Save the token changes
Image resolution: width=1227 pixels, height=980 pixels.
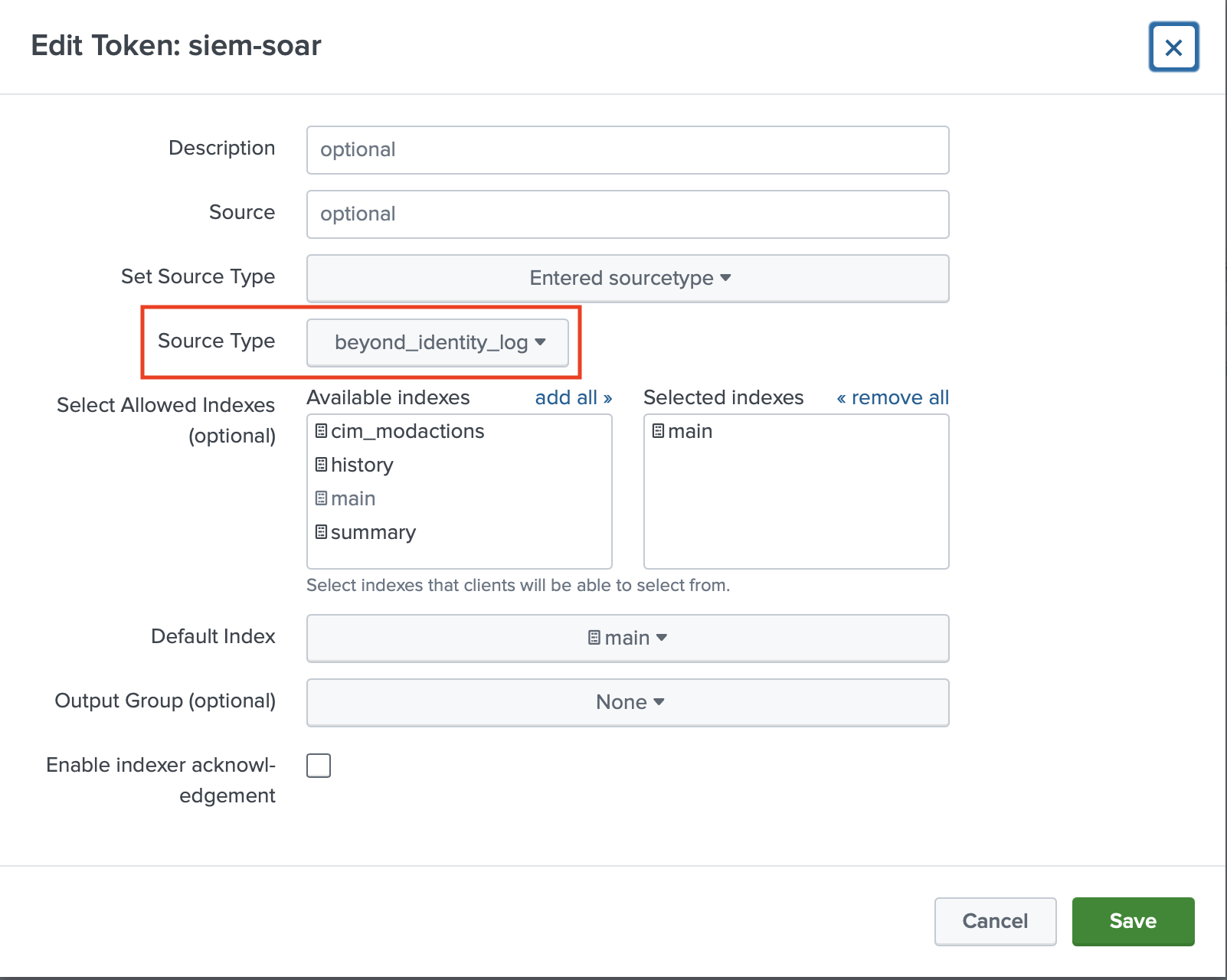point(1133,921)
